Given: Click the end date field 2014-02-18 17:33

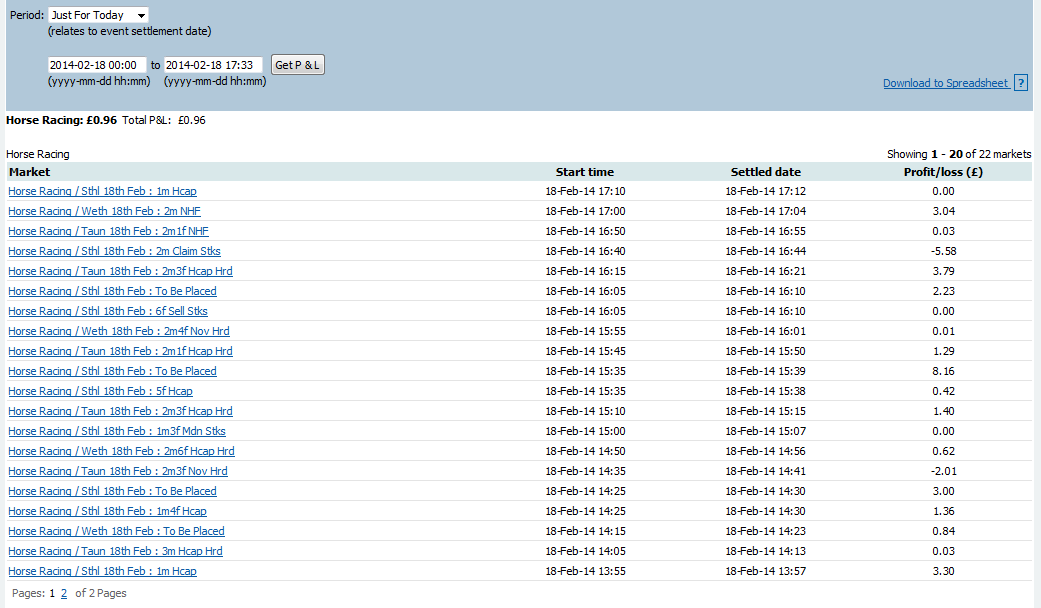Looking at the screenshot, I should 213,65.
